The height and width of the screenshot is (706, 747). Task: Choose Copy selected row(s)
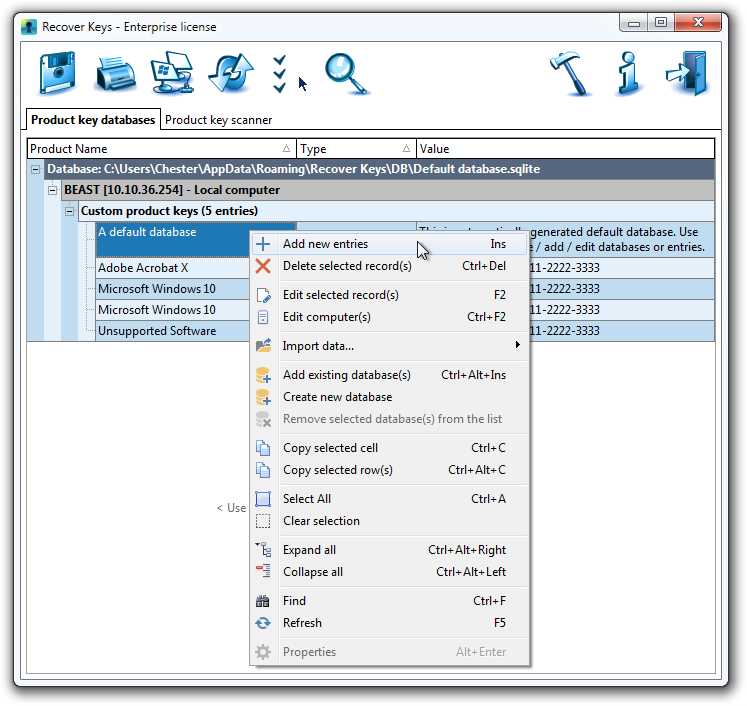(390, 470)
